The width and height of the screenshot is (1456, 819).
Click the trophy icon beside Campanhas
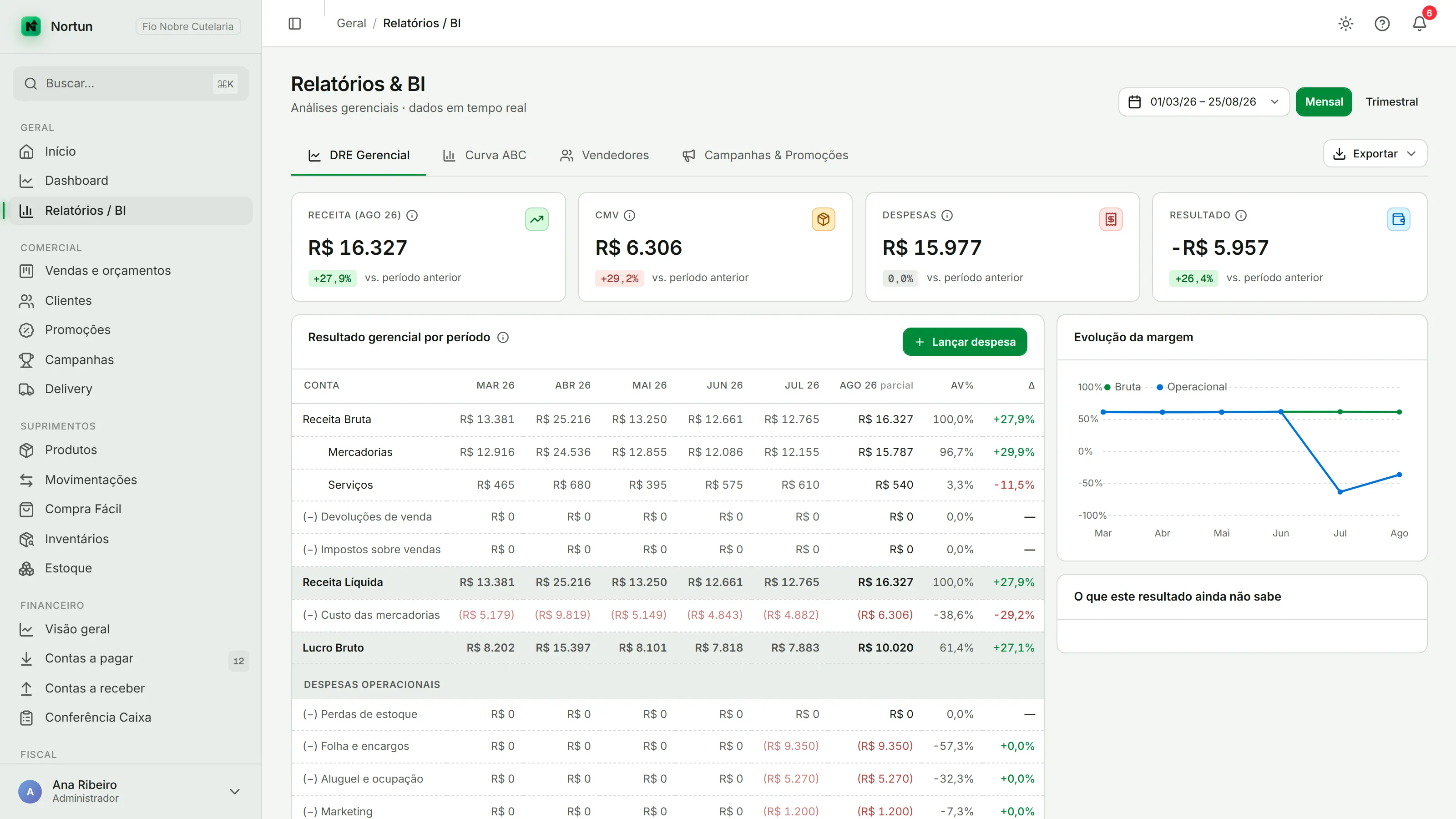point(26,360)
